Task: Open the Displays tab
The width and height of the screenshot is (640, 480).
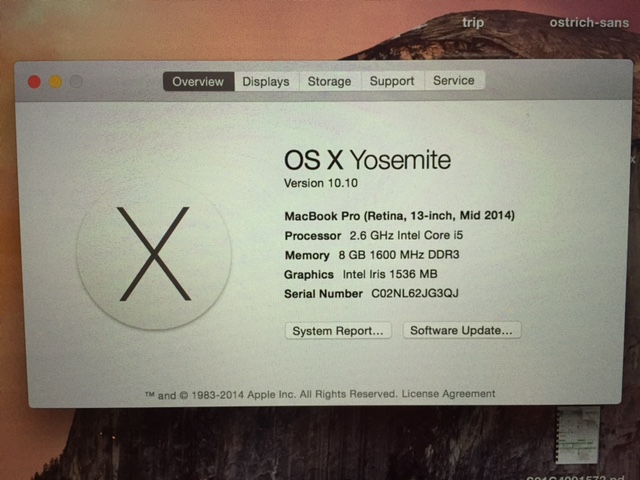Action: [266, 81]
